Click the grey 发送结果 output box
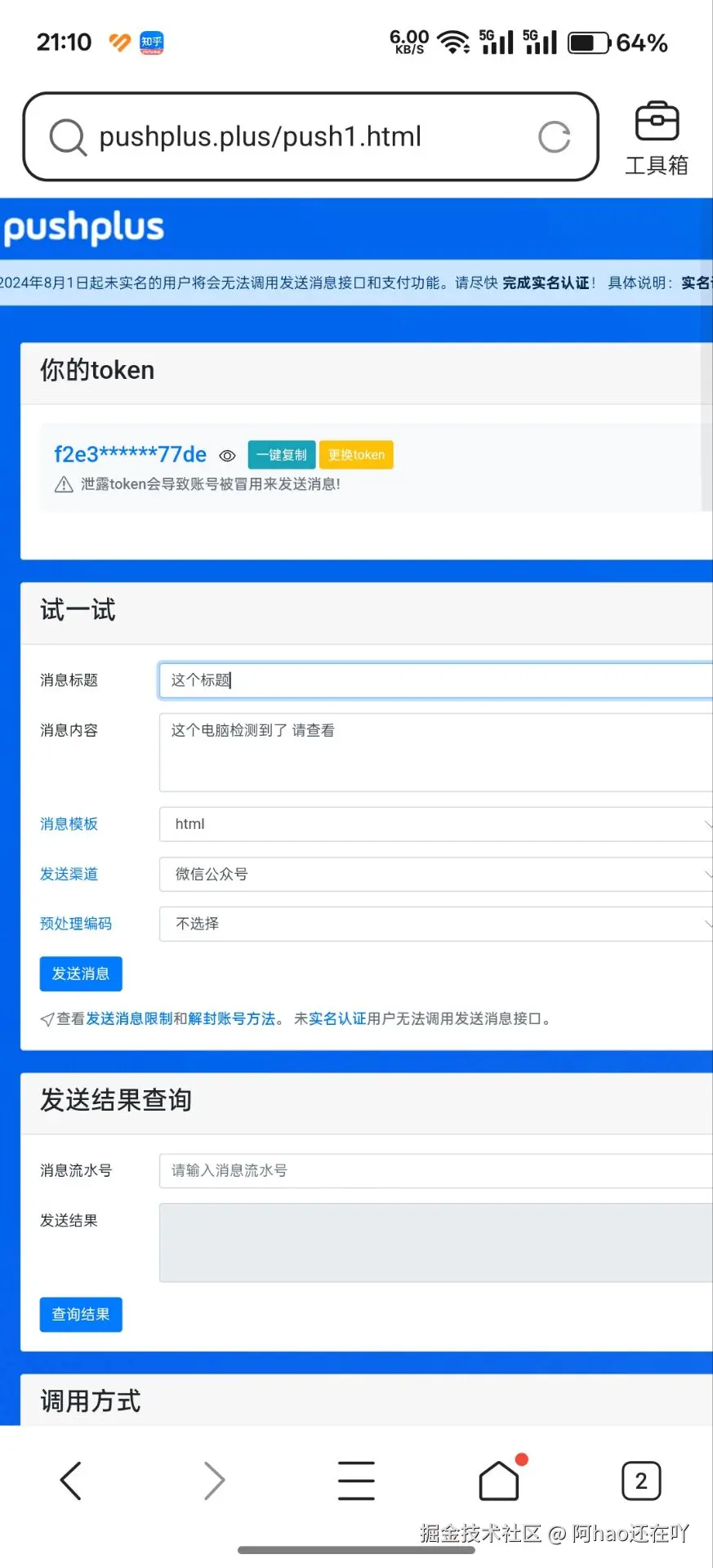This screenshot has width=713, height=1568. coord(435,1242)
